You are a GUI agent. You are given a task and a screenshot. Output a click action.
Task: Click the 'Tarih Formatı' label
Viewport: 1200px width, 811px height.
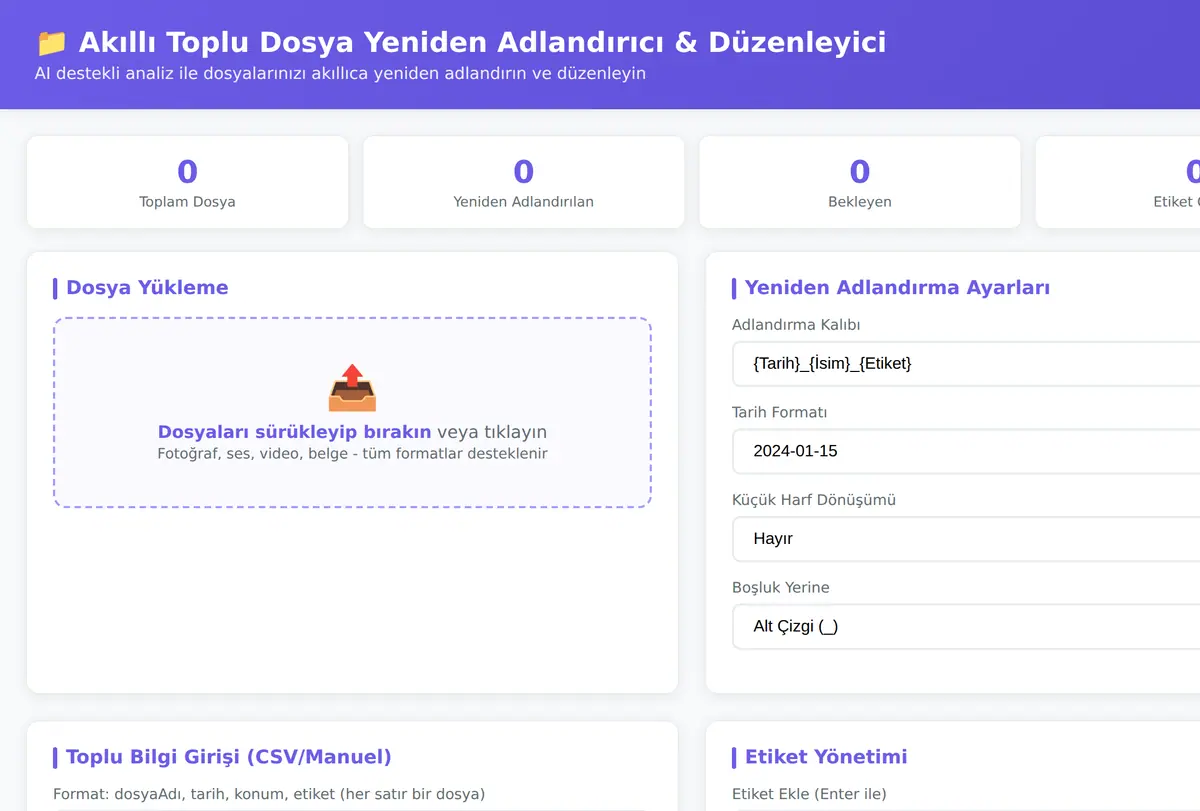[x=780, y=412]
